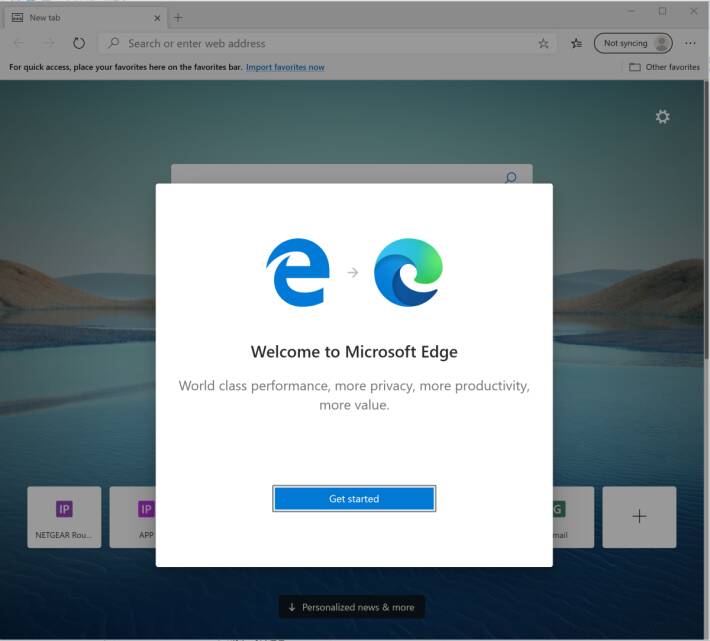Viewport: 710px width, 641px height.
Task: Click the Get started button
Action: [x=354, y=498]
